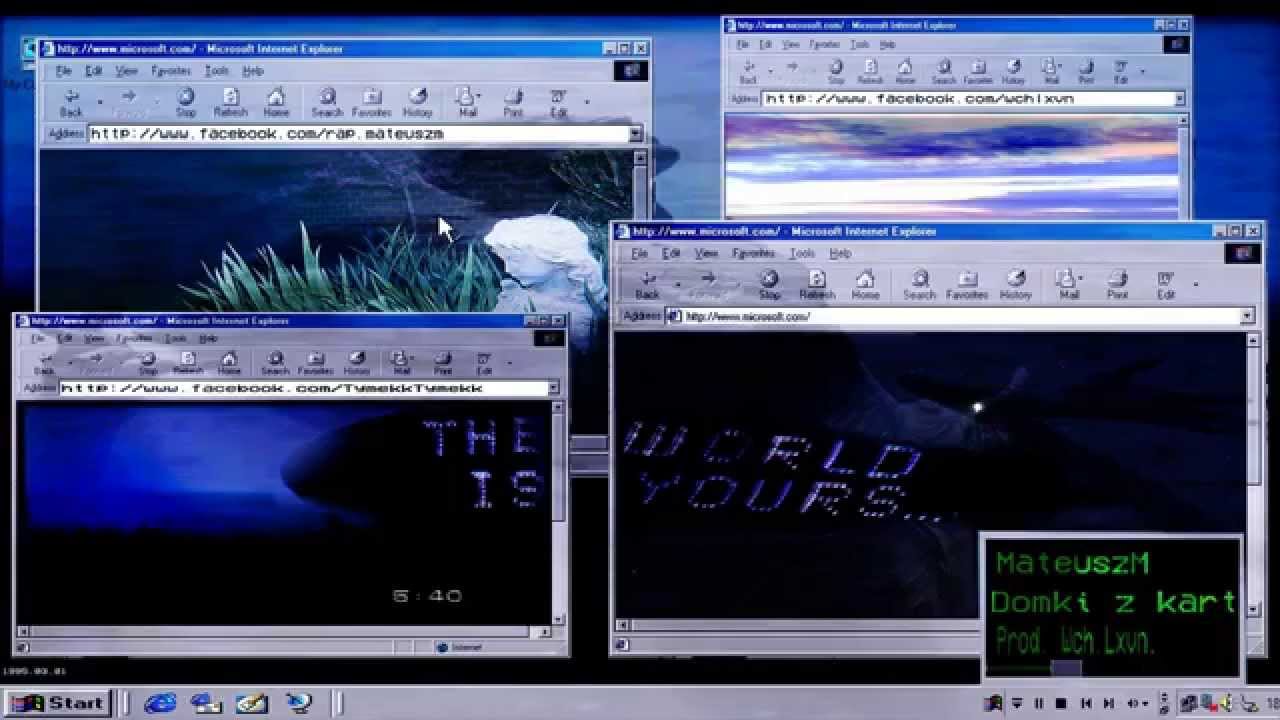Click Back in the rap.mateuszm window

tap(71, 102)
